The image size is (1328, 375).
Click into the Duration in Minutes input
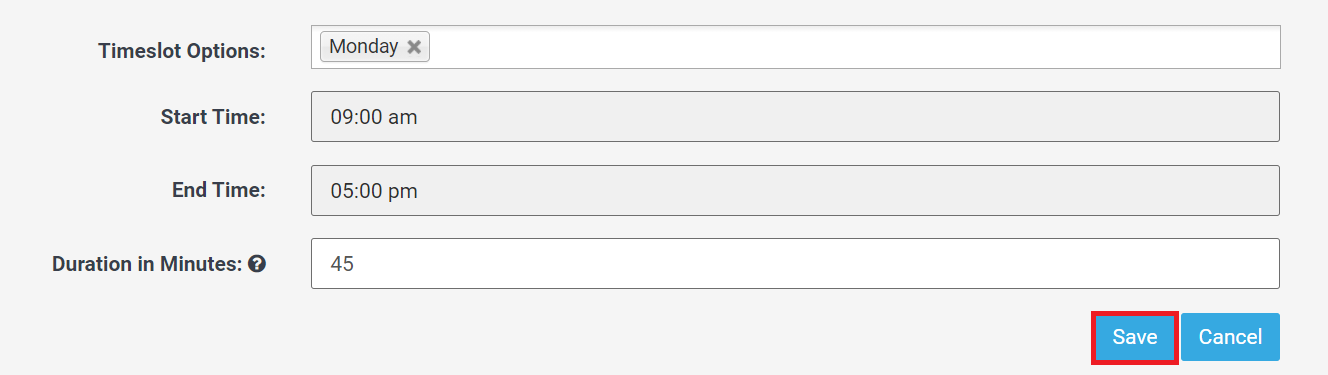click(795, 263)
